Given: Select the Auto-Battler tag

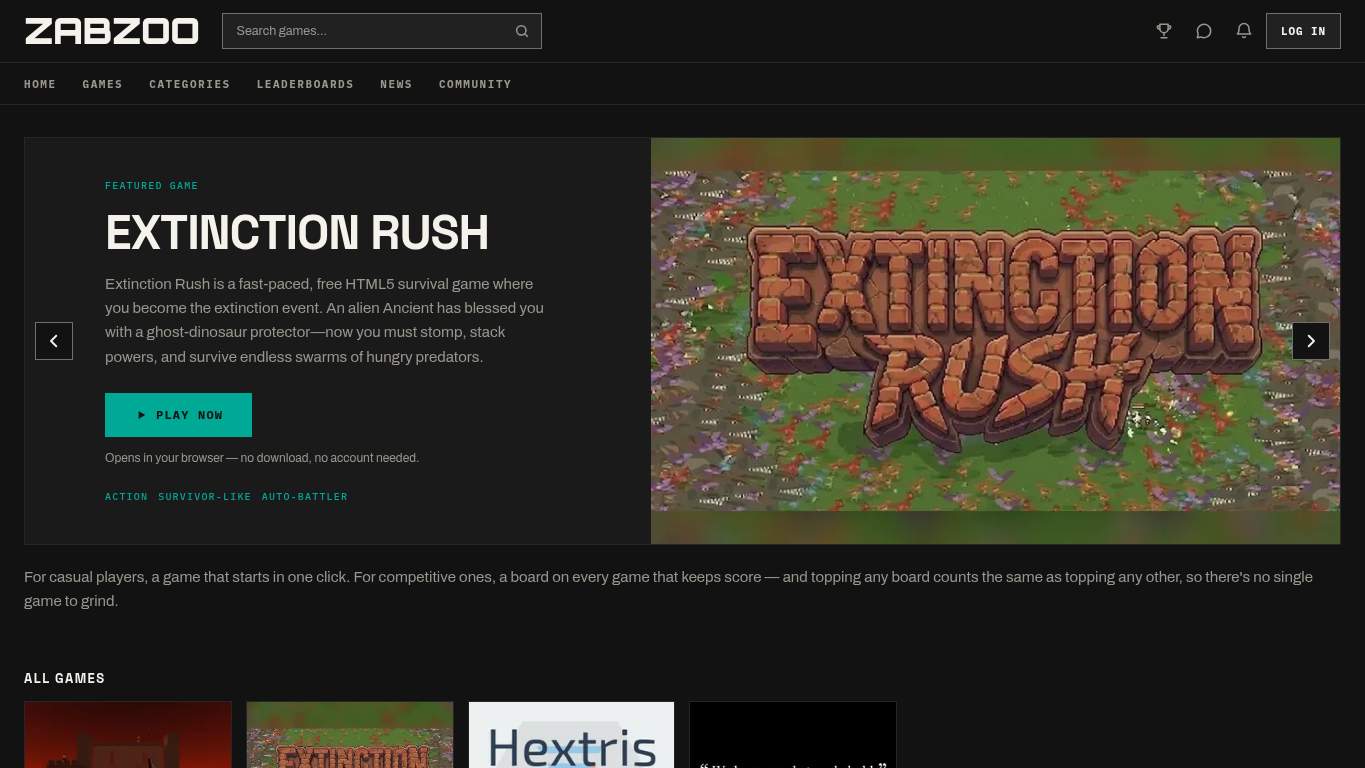Looking at the screenshot, I should coord(305,497).
